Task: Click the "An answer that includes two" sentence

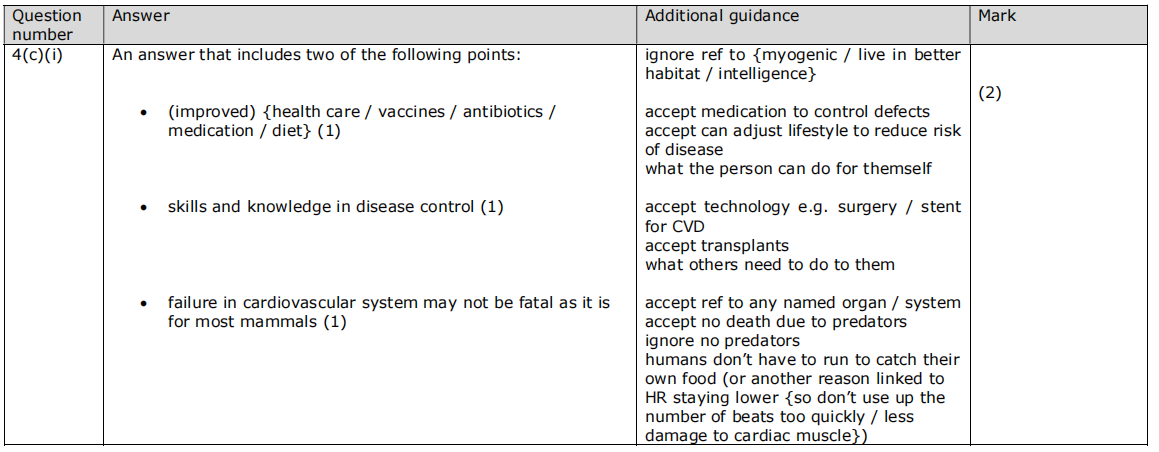Action: (316, 55)
